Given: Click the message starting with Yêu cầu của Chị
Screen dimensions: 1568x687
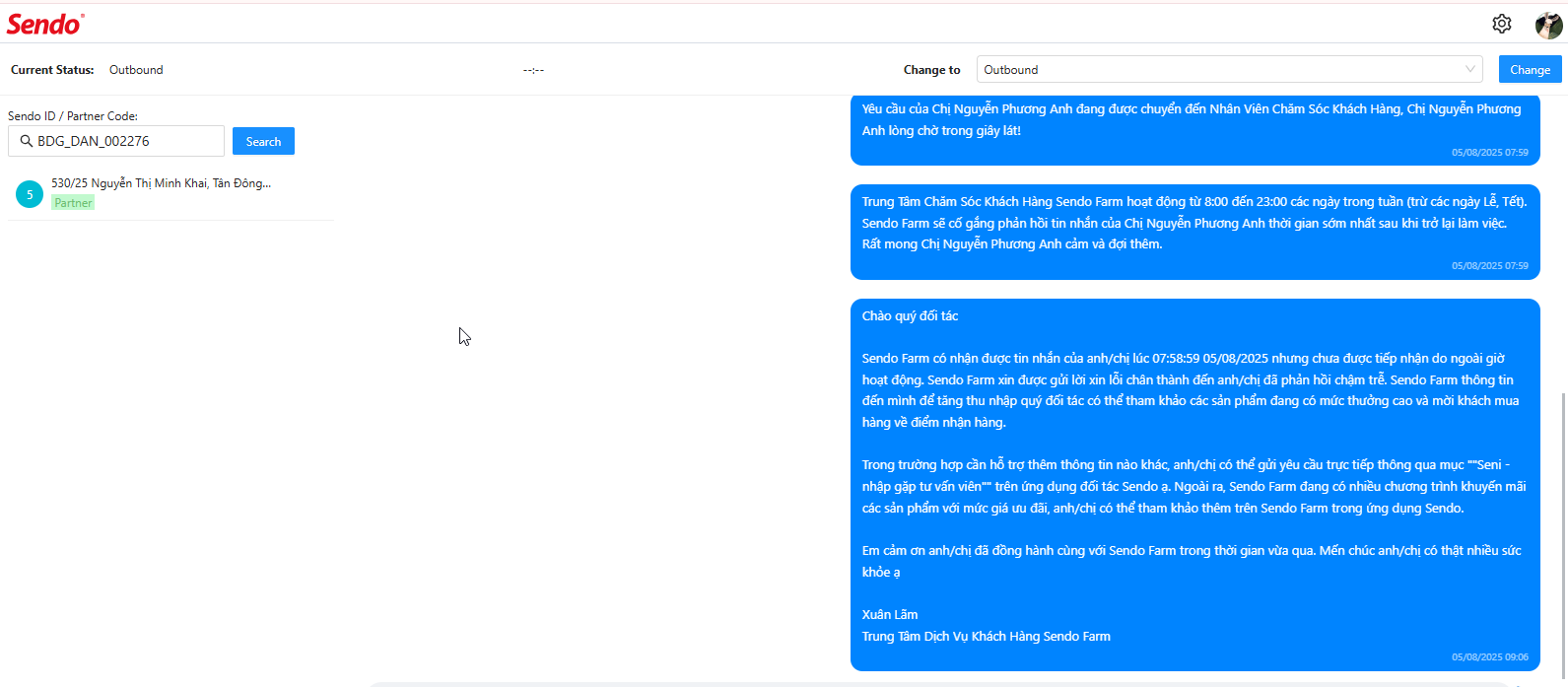Looking at the screenshot, I should pos(1195,128).
